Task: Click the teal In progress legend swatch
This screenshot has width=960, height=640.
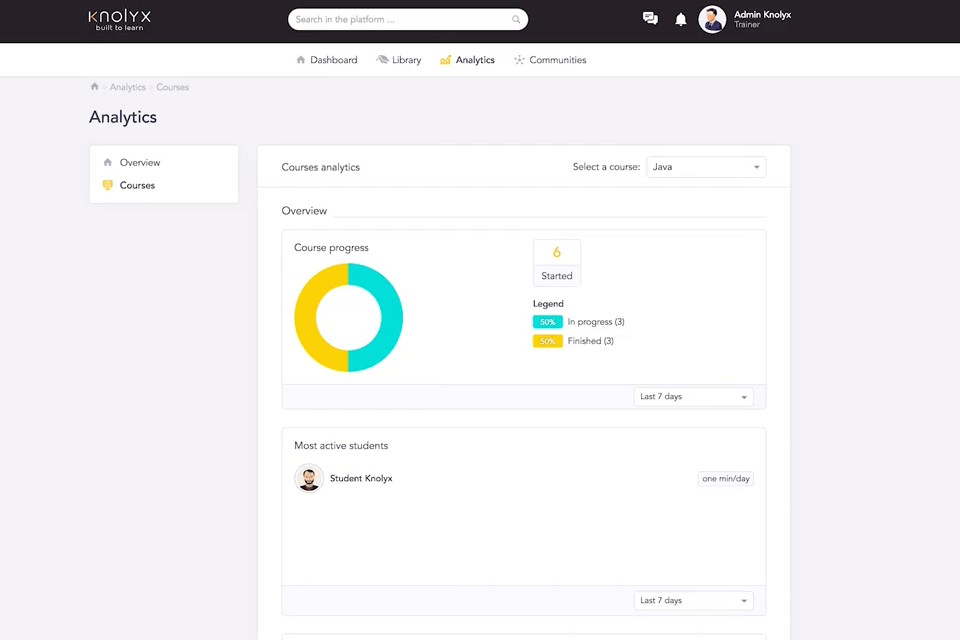Action: point(547,322)
